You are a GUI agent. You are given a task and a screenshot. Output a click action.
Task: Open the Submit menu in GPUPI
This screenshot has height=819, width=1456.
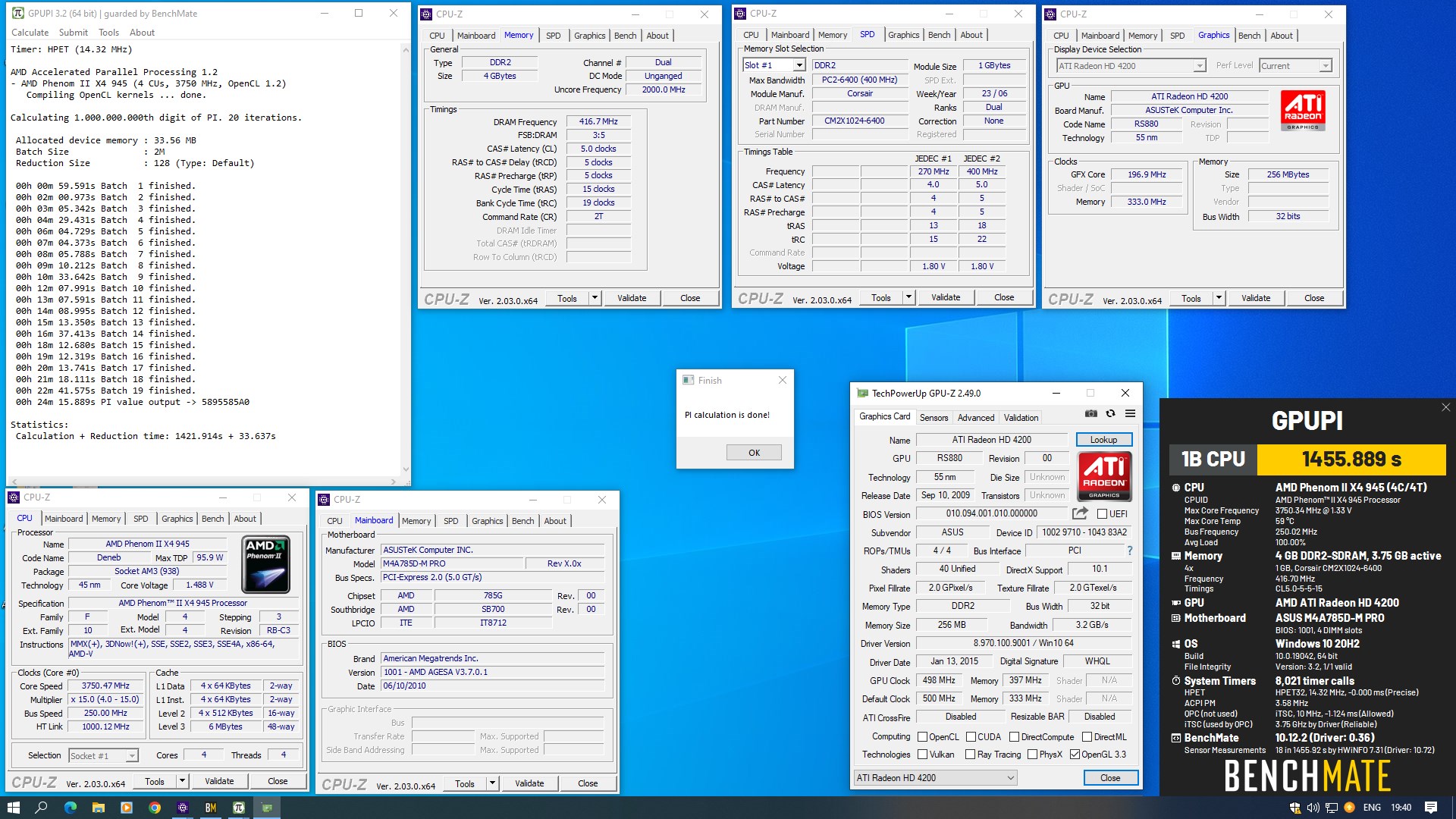coord(74,33)
